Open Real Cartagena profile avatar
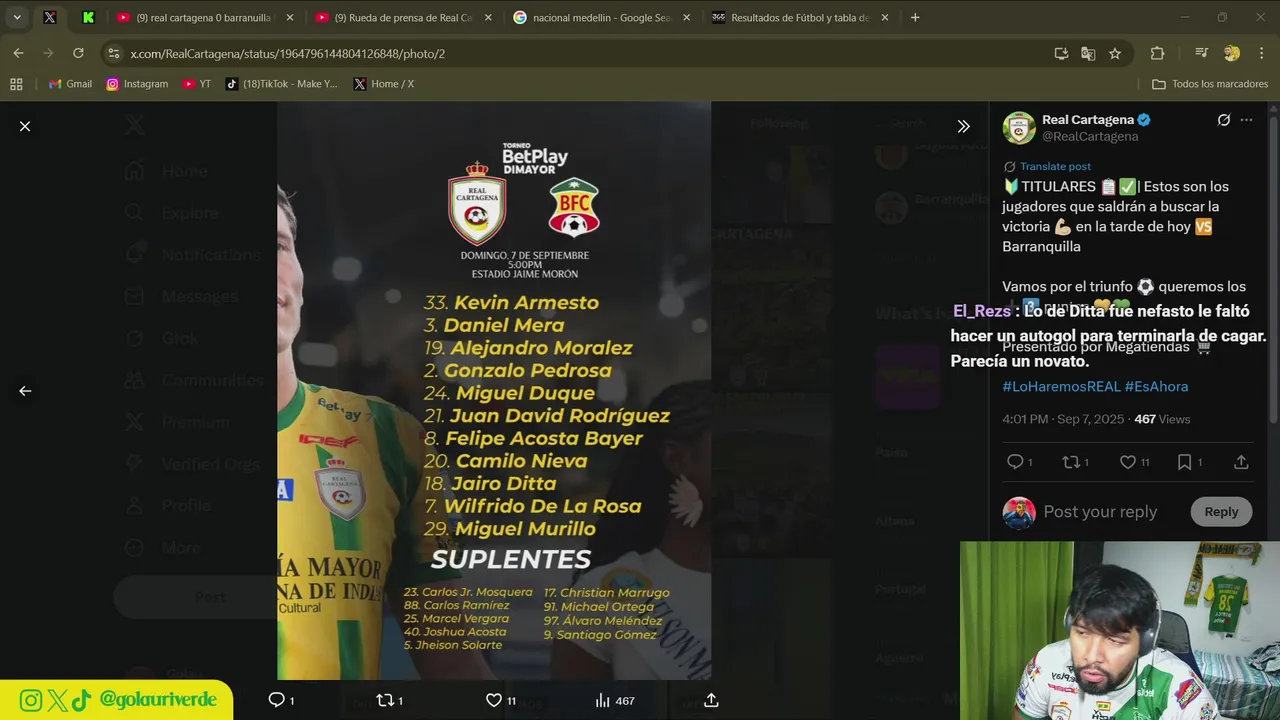Viewport: 1280px width, 720px height. coord(1019,128)
